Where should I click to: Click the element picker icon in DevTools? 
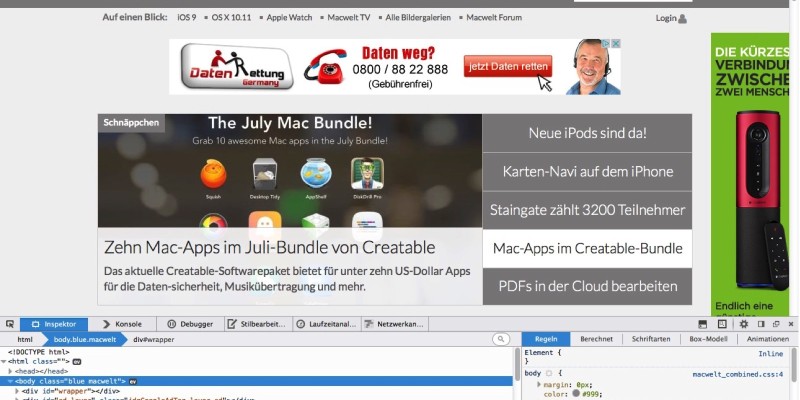point(9,324)
